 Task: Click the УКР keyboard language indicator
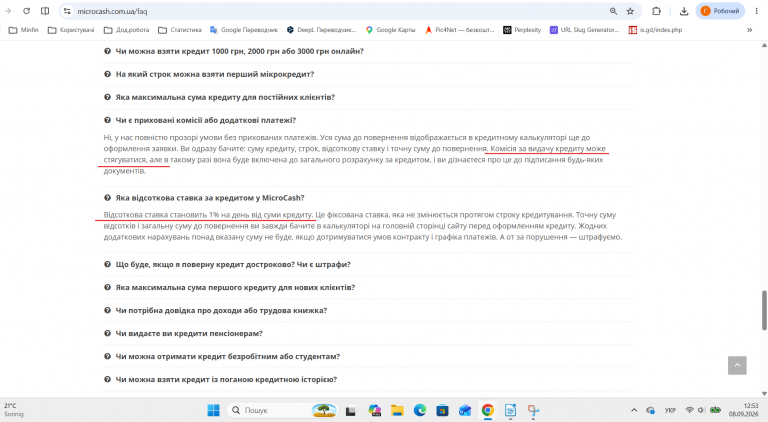(x=670, y=410)
